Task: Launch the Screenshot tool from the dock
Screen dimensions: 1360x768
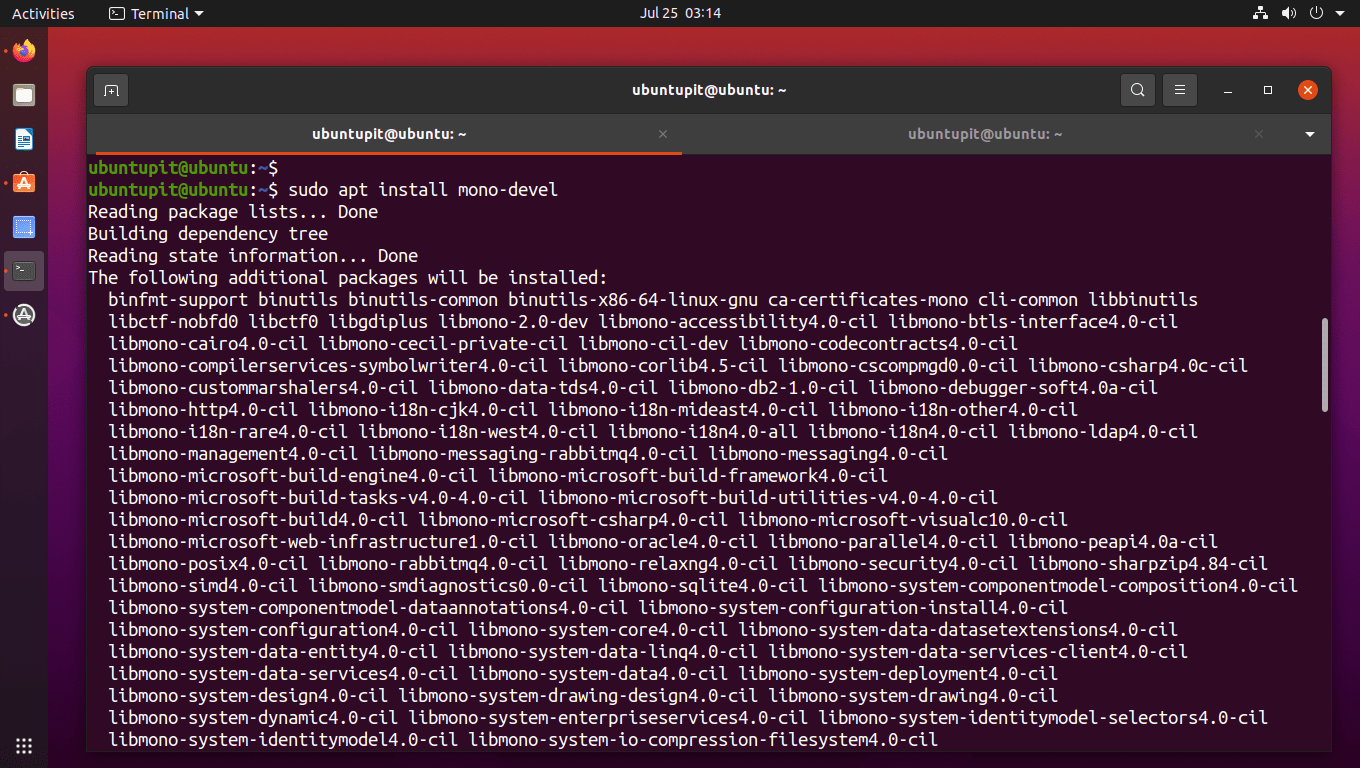Action: (x=24, y=227)
